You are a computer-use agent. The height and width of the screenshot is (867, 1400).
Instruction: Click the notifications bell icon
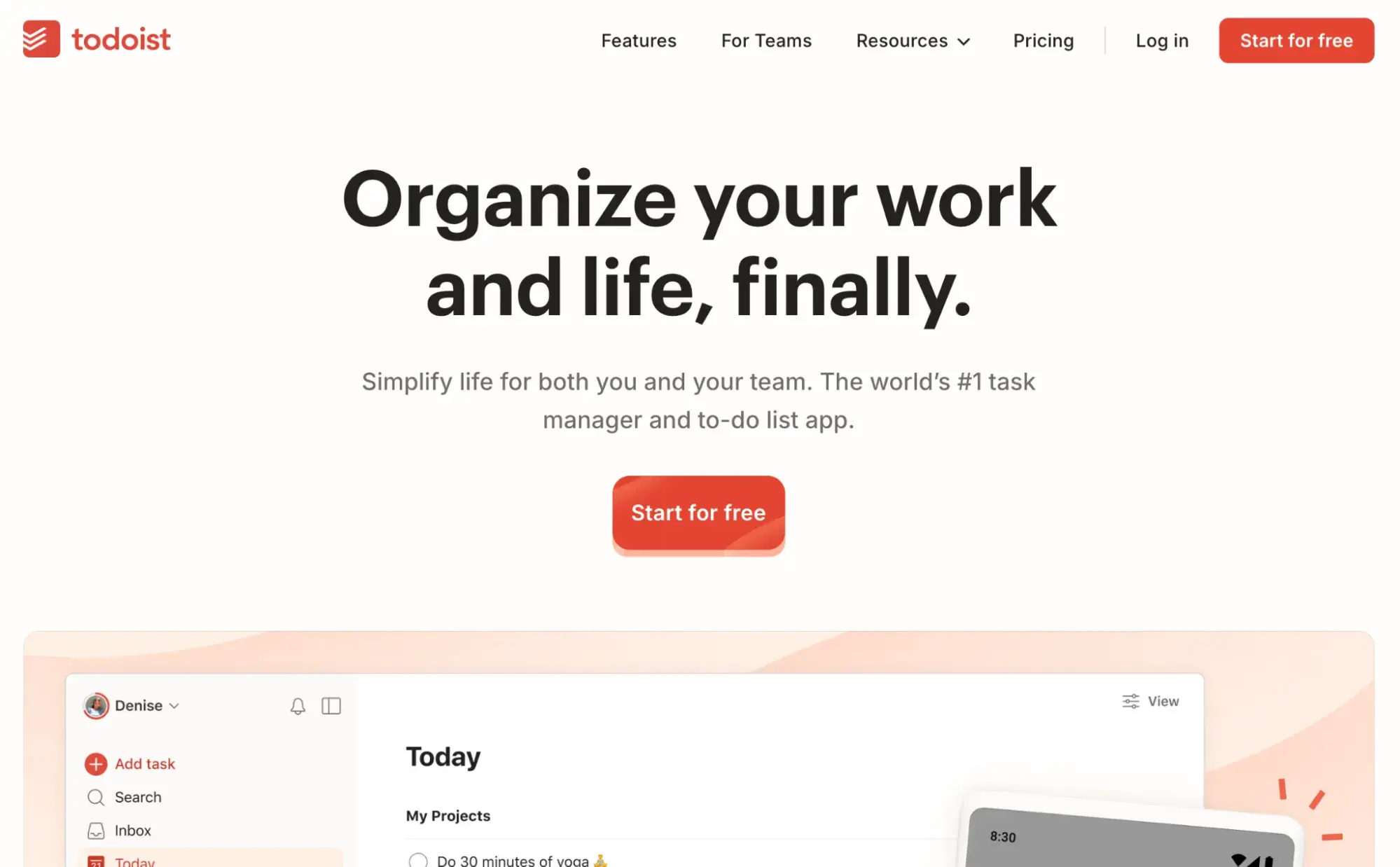point(297,706)
